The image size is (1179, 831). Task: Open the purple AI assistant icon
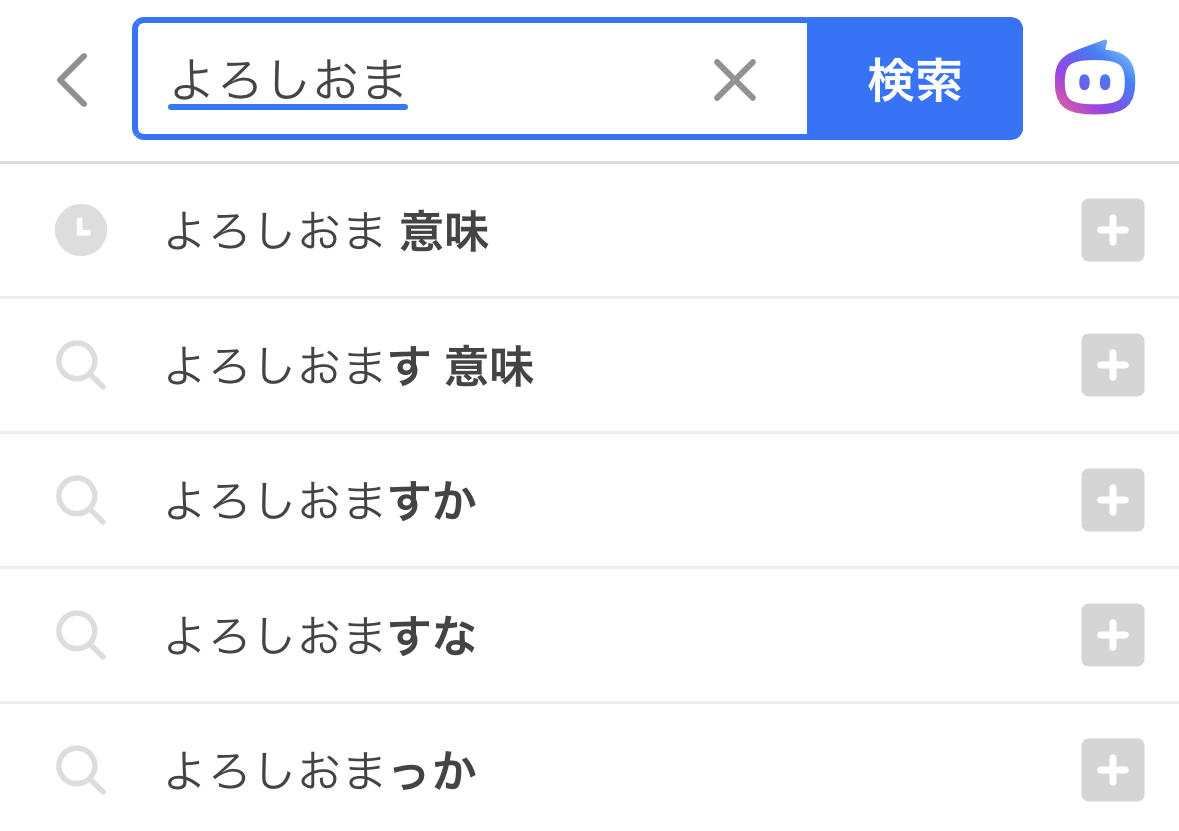1095,78
